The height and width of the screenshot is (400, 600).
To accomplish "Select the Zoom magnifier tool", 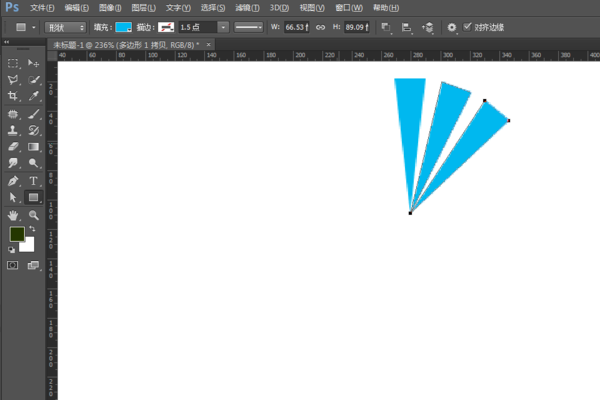I will pos(34,214).
